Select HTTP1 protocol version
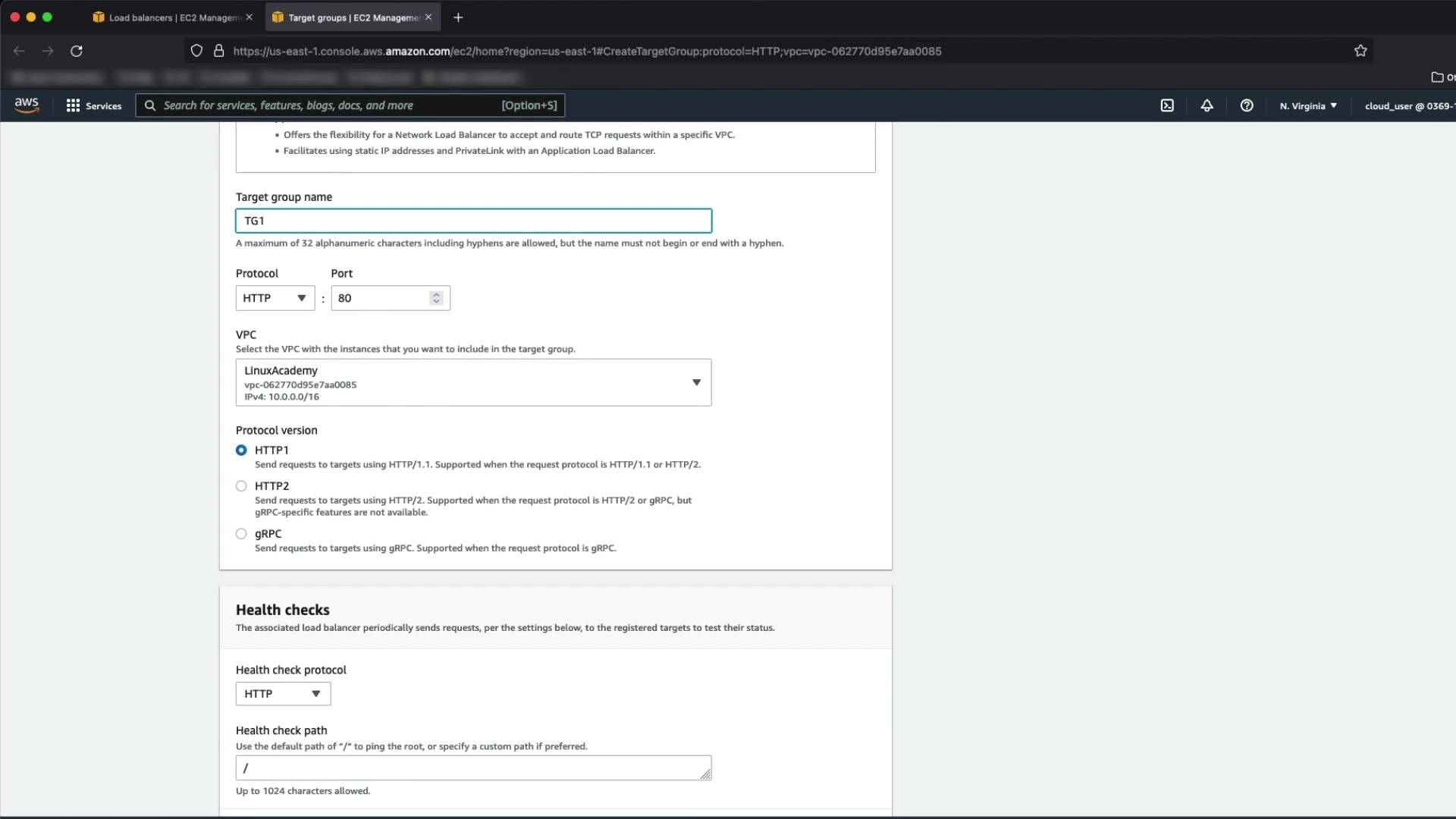1456x819 pixels. (241, 450)
